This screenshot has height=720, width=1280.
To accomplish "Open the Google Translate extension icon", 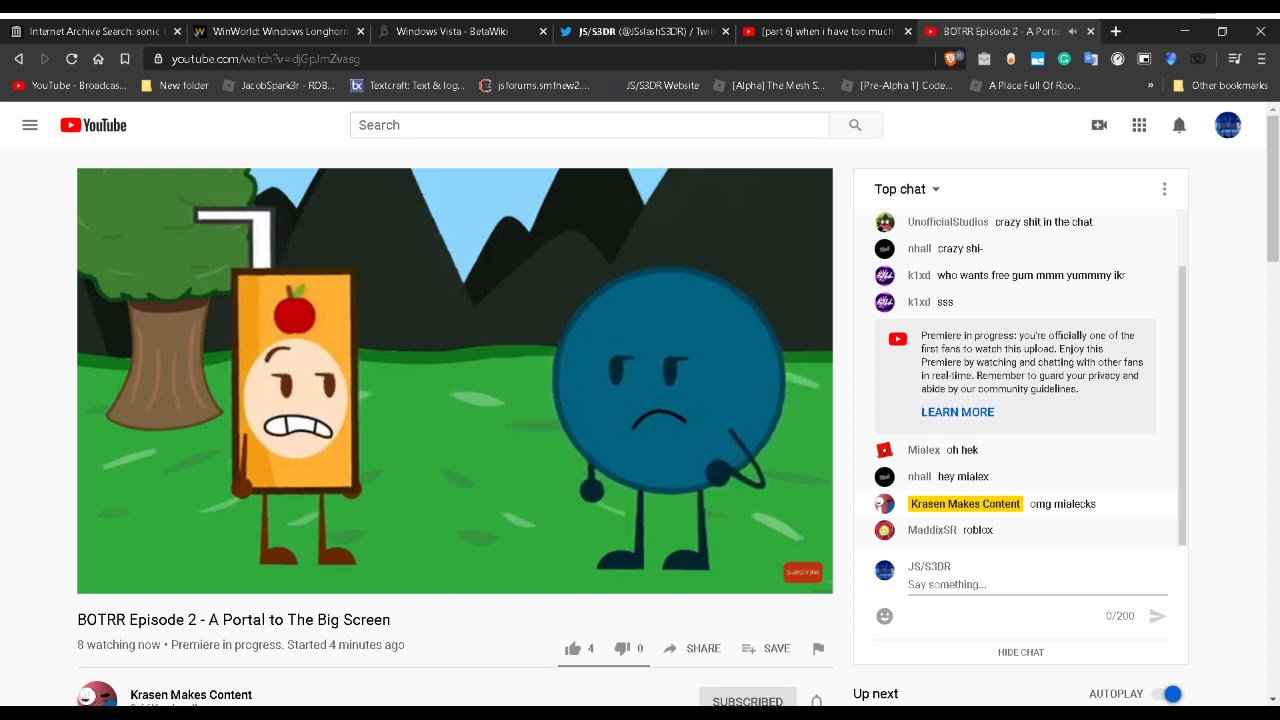I will pyautogui.click(x=1091, y=59).
